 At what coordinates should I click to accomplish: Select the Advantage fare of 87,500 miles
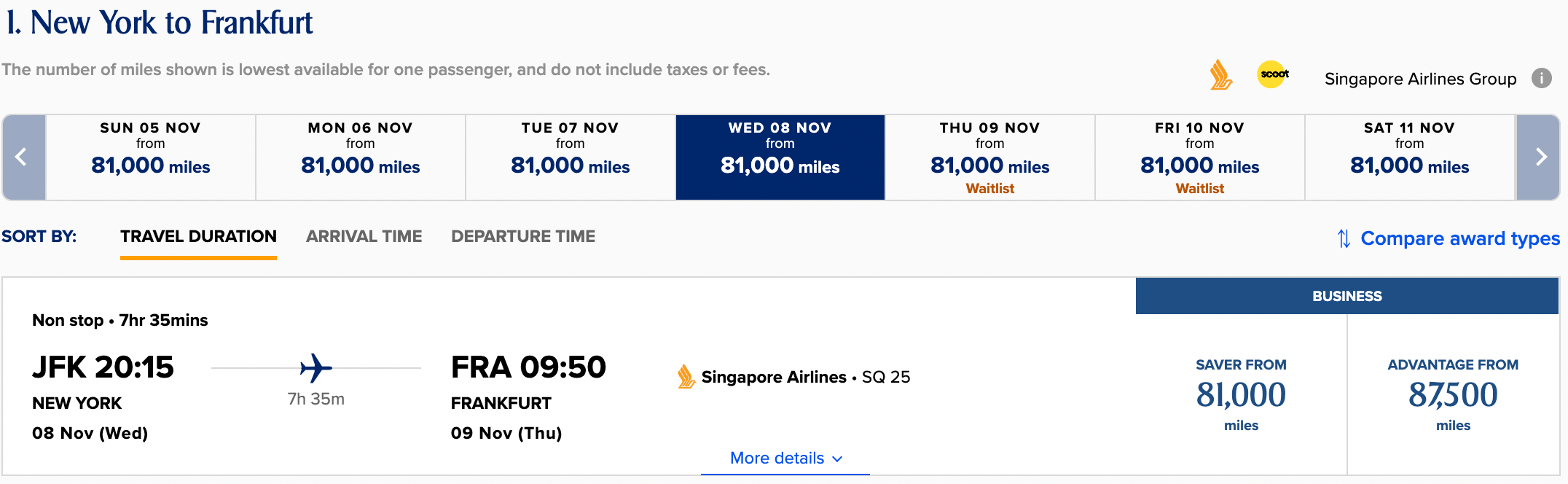click(1452, 395)
